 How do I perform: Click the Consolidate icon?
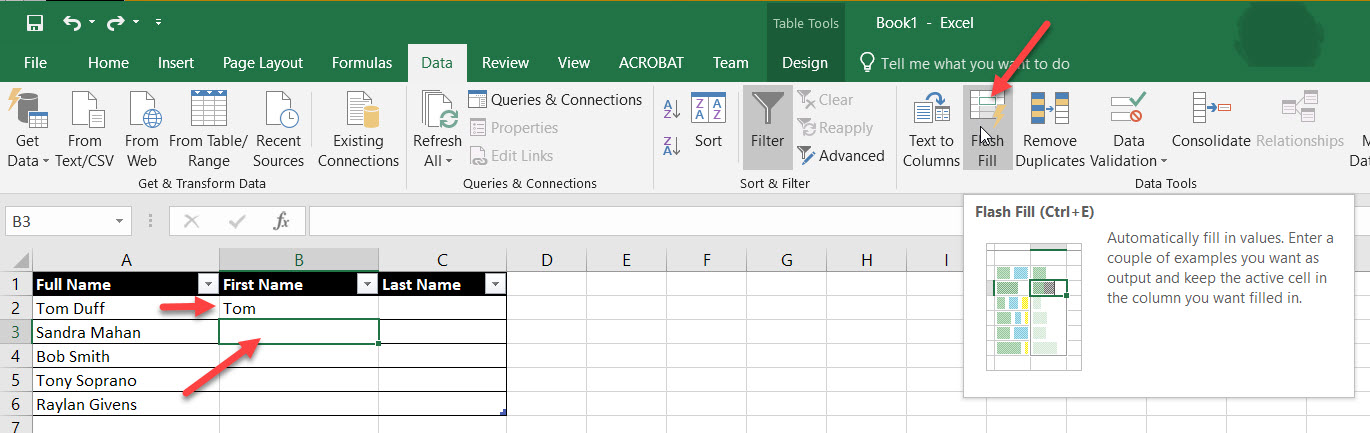1210,110
